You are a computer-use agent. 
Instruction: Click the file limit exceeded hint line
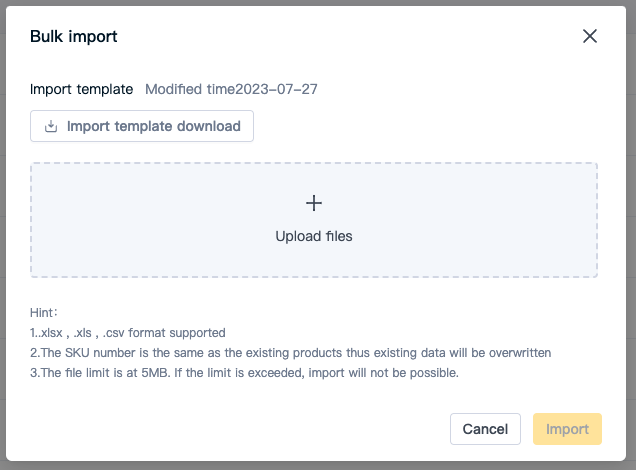pos(244,373)
